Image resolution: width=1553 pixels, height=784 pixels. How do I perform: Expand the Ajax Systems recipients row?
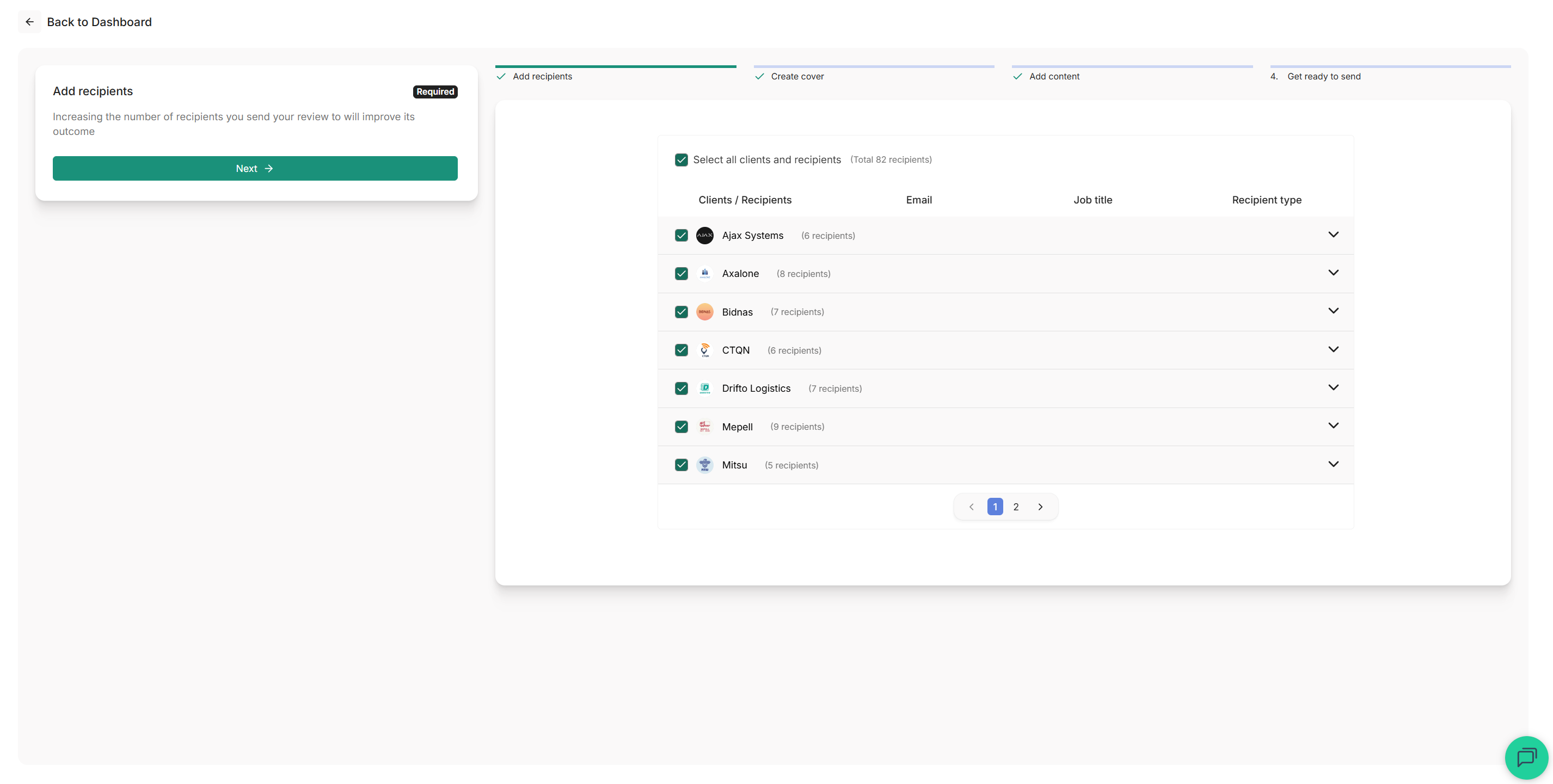(x=1333, y=234)
